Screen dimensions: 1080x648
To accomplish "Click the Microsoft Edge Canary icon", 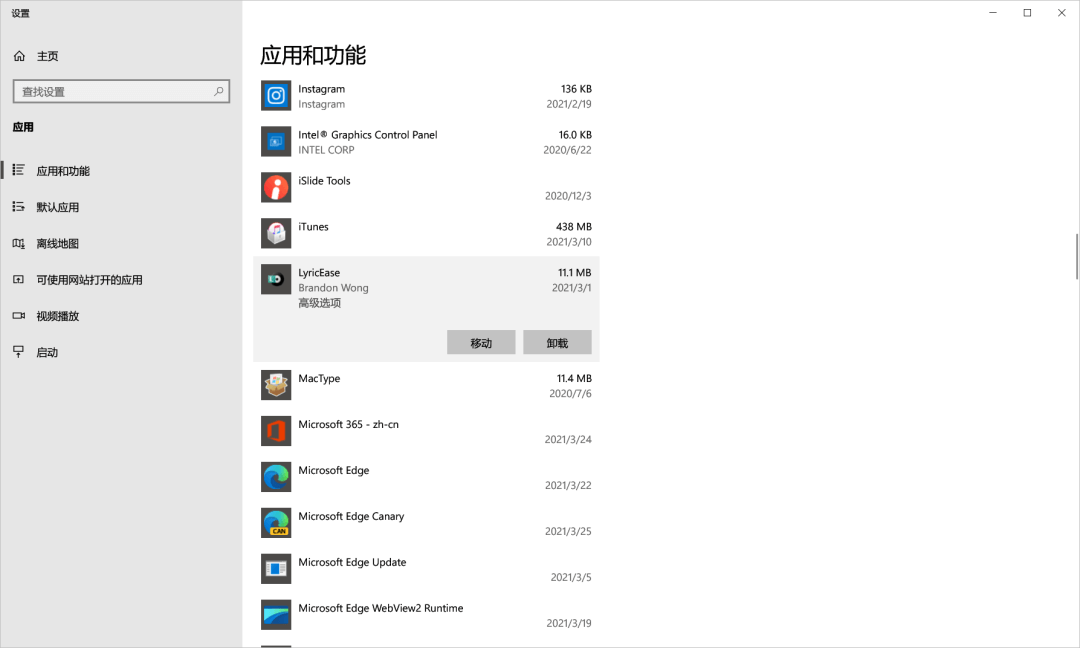I will click(x=276, y=523).
